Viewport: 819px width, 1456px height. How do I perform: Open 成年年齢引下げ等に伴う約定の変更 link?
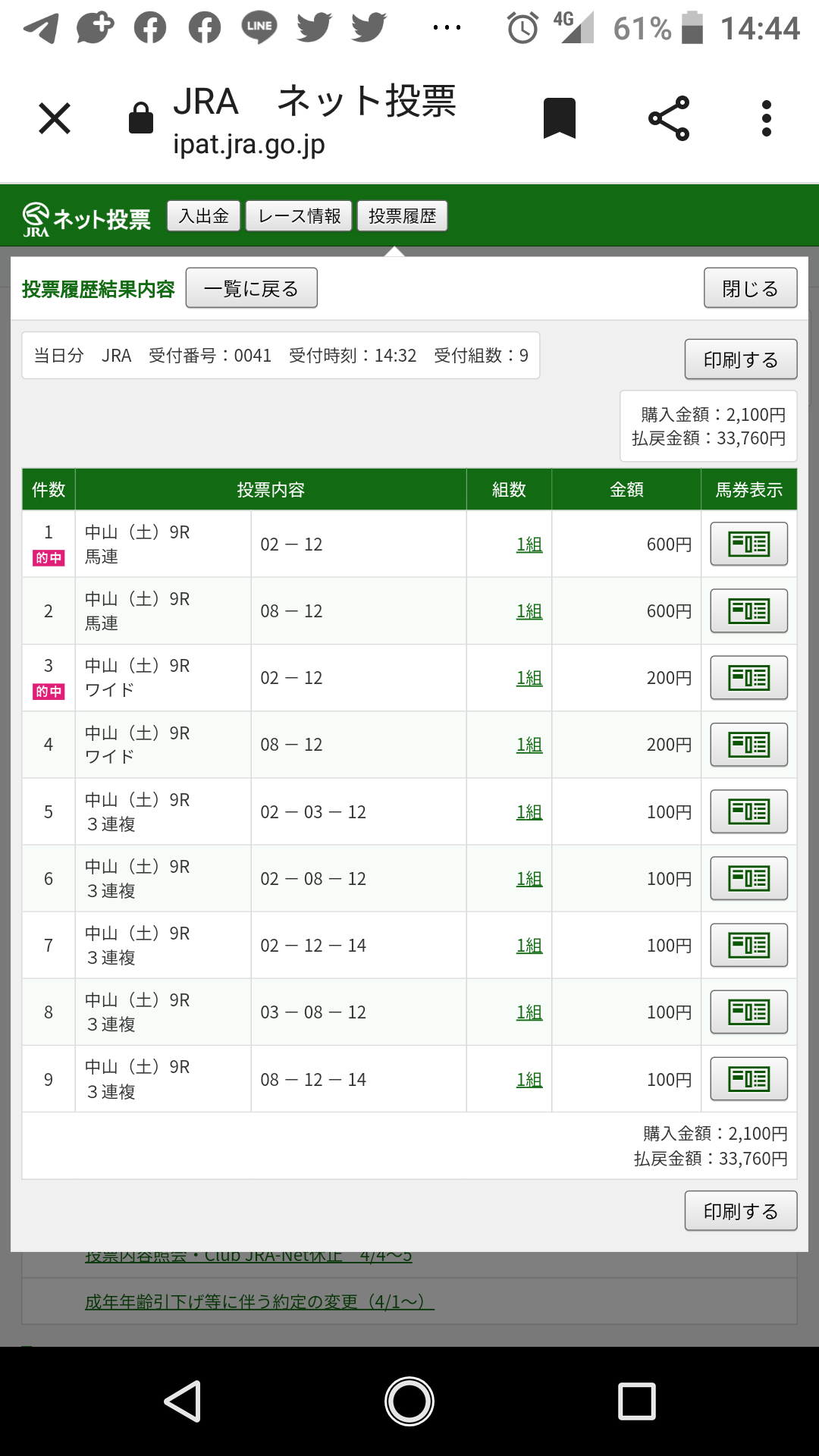point(259,1302)
